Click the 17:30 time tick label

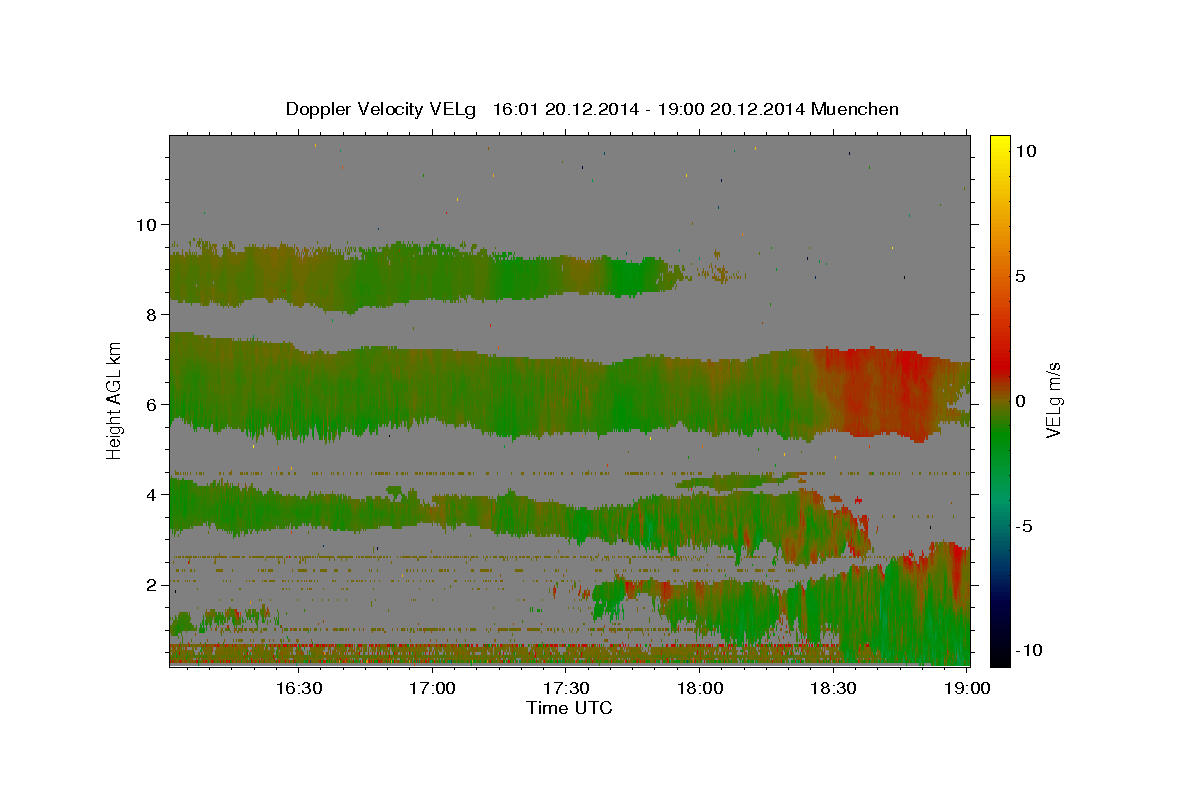coord(566,688)
